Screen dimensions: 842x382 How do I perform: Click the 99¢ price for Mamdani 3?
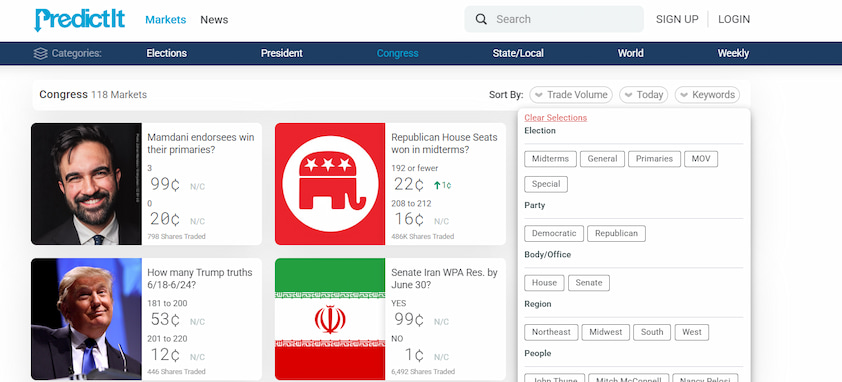[165, 185]
